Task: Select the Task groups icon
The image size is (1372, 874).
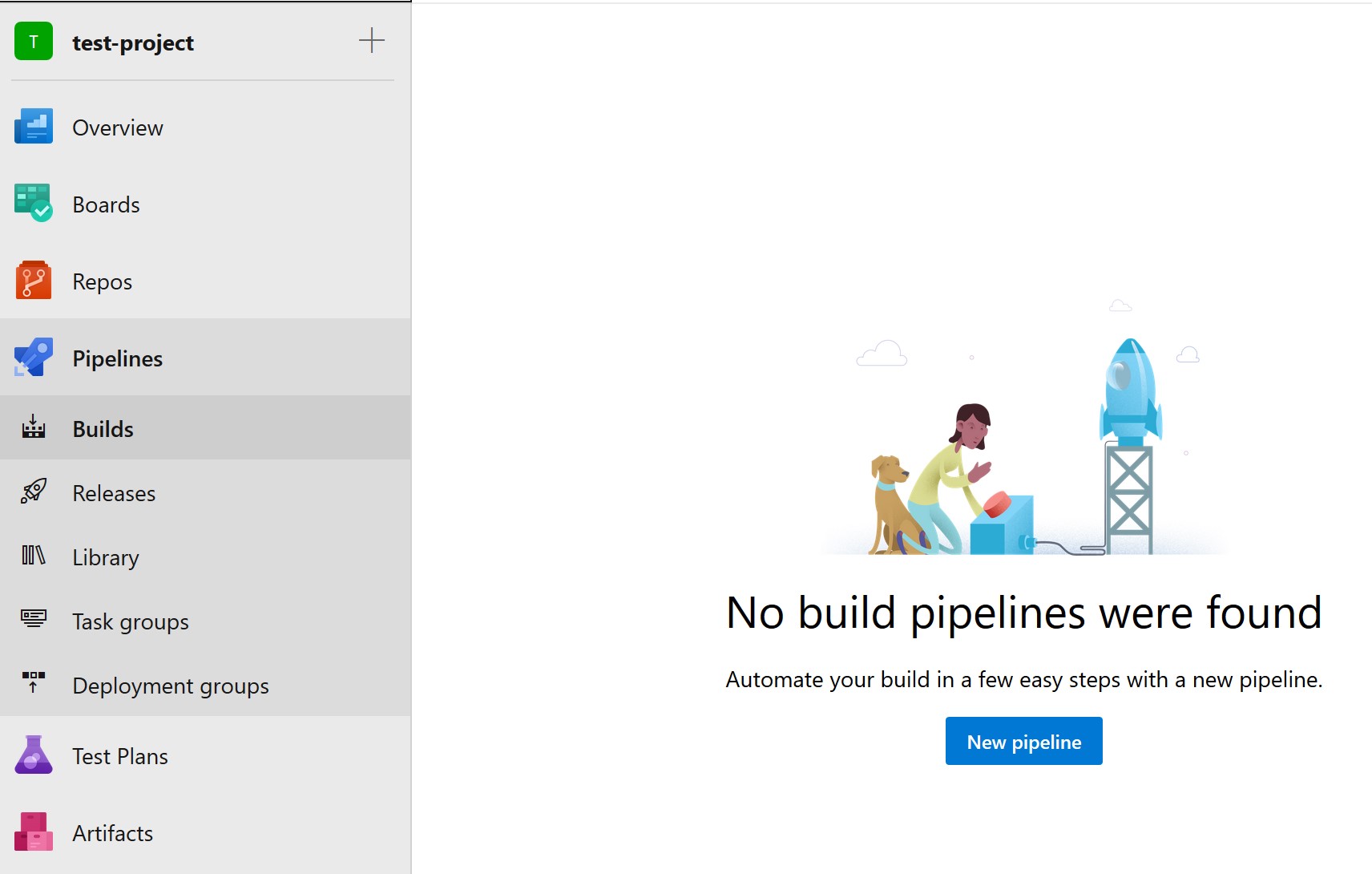Action: tap(32, 621)
